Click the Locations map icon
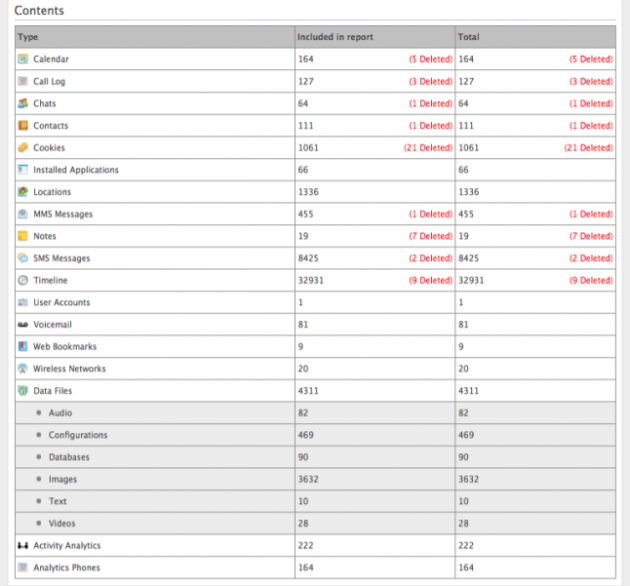 (23, 192)
